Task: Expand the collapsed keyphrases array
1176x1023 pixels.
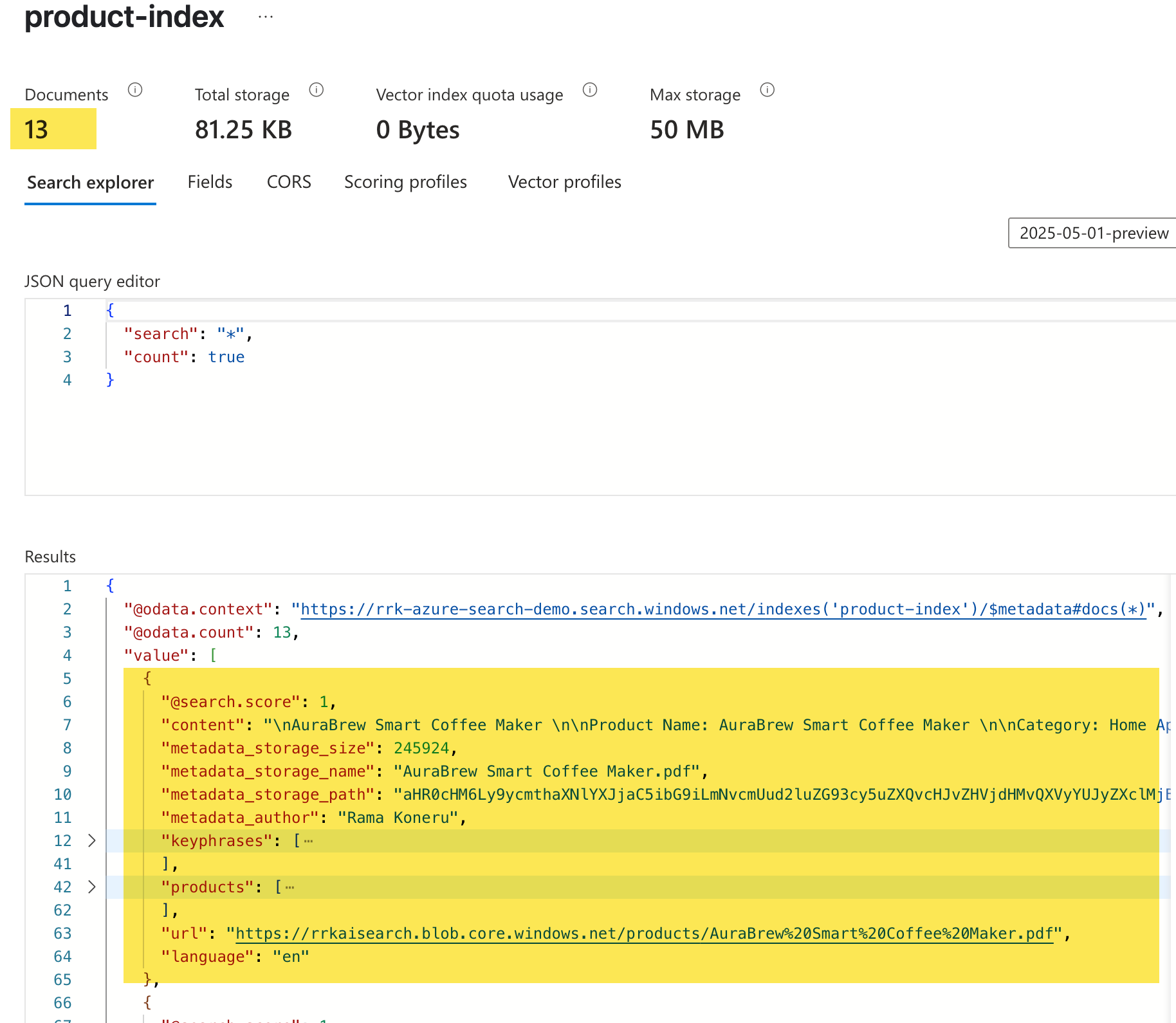Action: 92,841
